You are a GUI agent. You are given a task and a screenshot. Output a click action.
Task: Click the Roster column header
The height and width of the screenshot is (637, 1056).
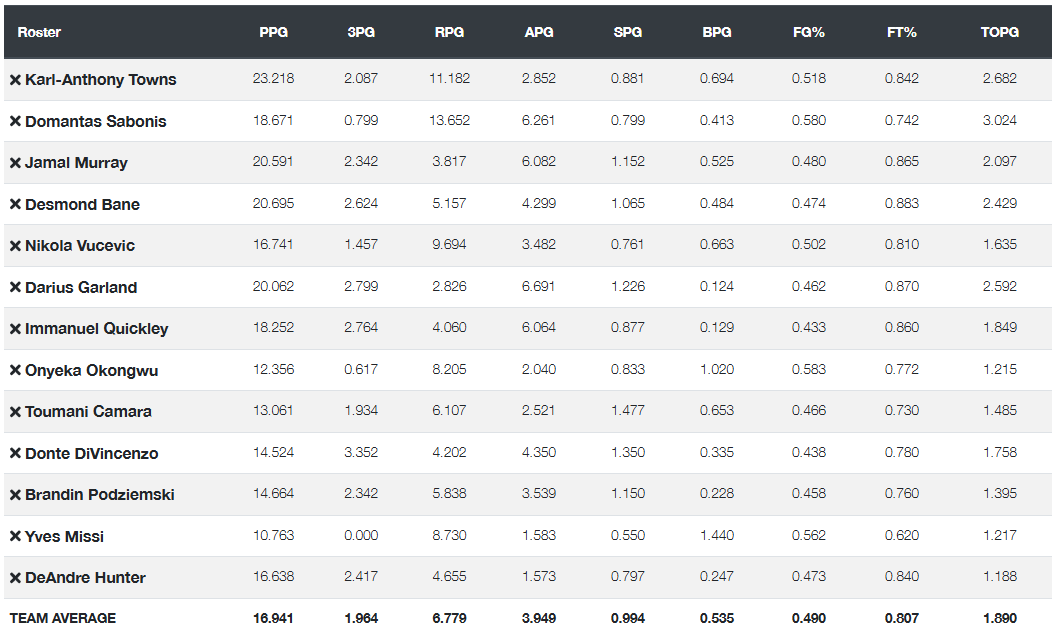[39, 32]
